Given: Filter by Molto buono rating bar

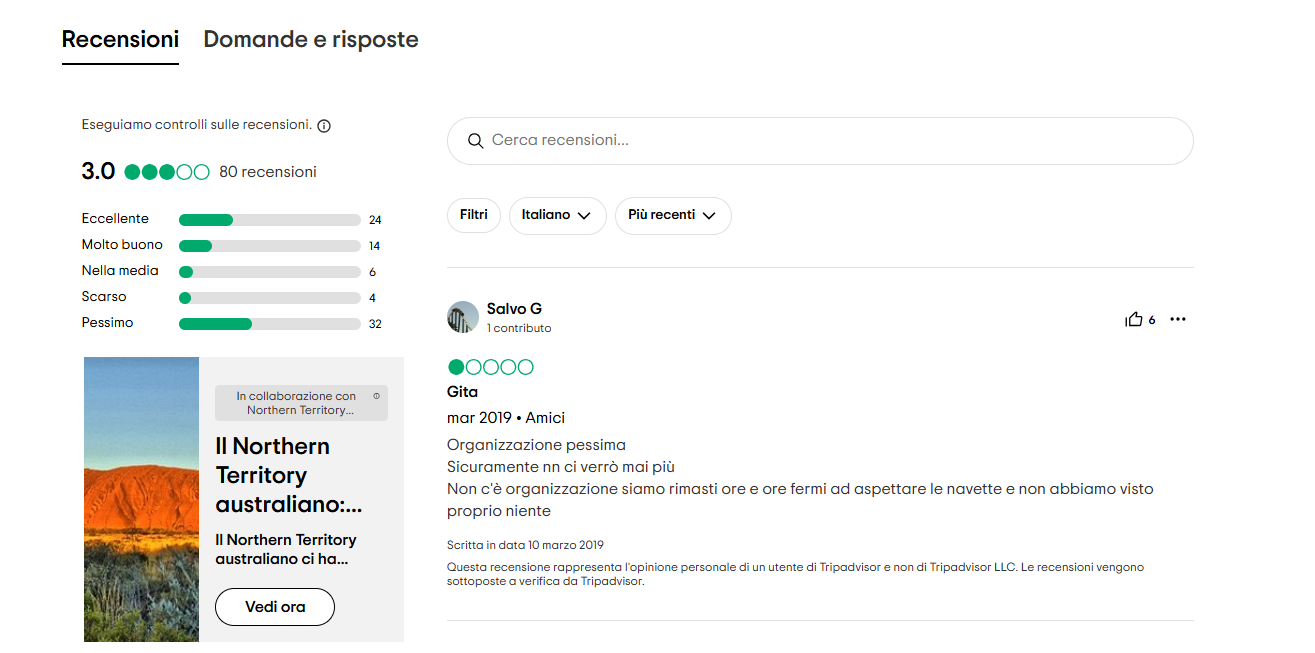Looking at the screenshot, I should pos(269,246).
